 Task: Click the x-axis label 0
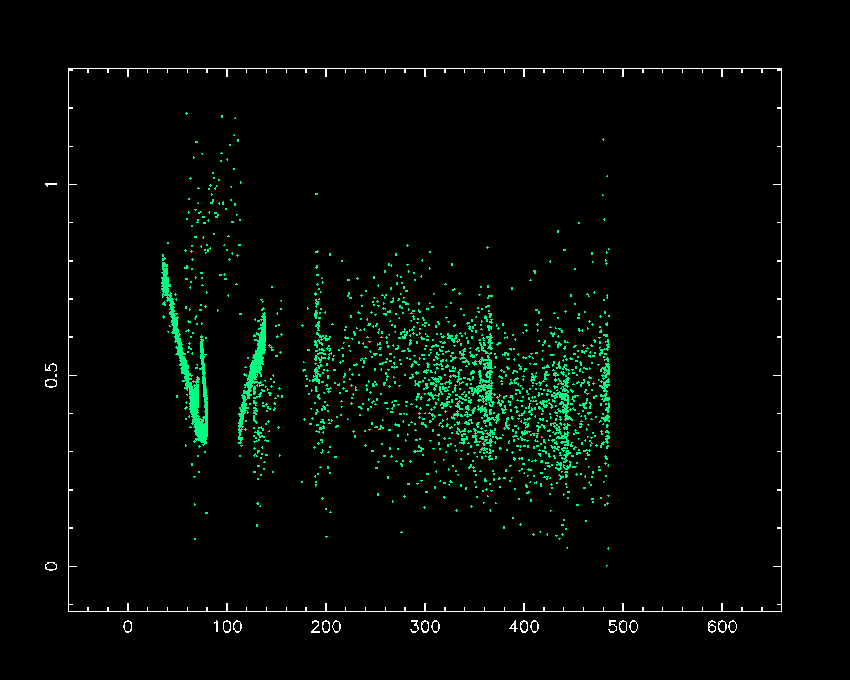[x=128, y=627]
